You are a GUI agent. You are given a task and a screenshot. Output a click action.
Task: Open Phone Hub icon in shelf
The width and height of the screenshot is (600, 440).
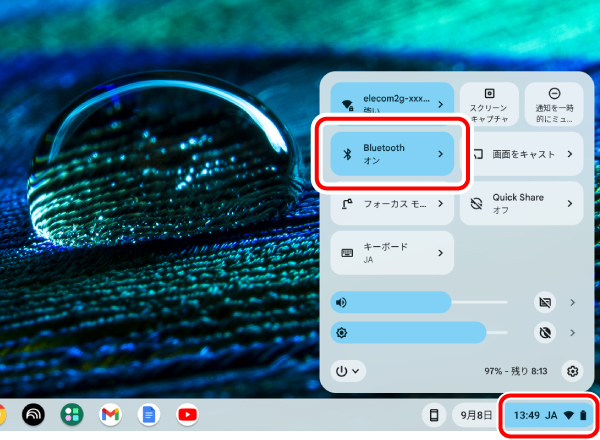coord(434,414)
